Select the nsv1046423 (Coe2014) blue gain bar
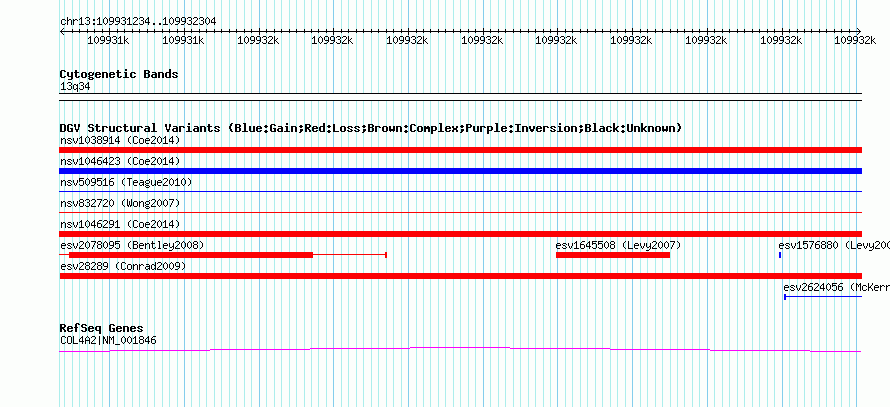The image size is (890, 407). click(x=460, y=171)
